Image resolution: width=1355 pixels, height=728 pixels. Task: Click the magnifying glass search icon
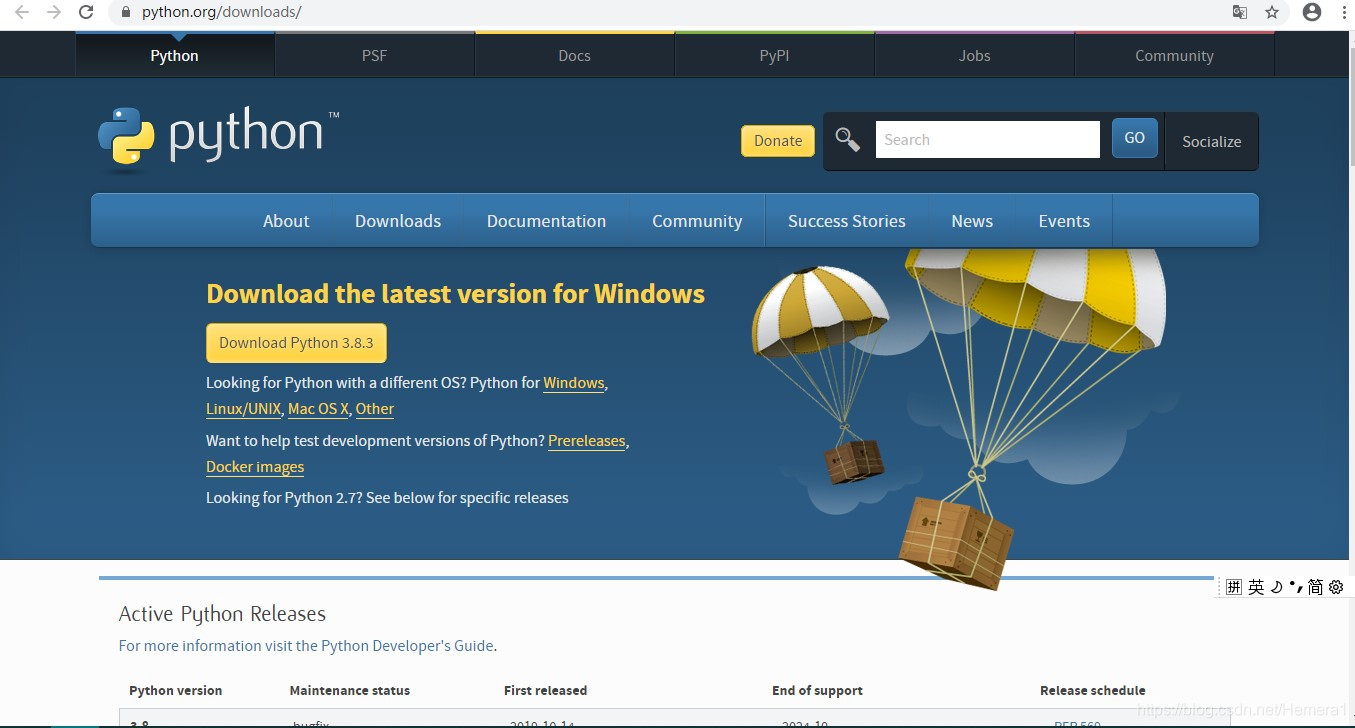click(x=848, y=140)
